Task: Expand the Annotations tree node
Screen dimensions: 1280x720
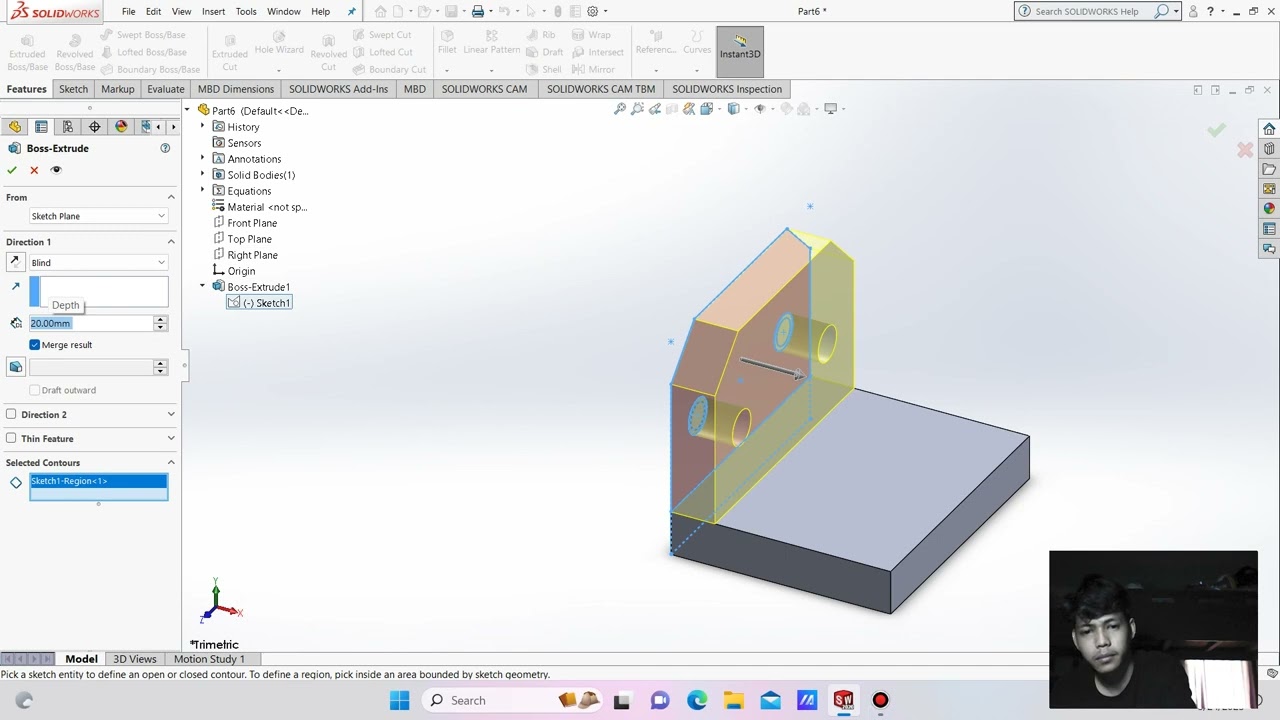Action: tap(203, 158)
